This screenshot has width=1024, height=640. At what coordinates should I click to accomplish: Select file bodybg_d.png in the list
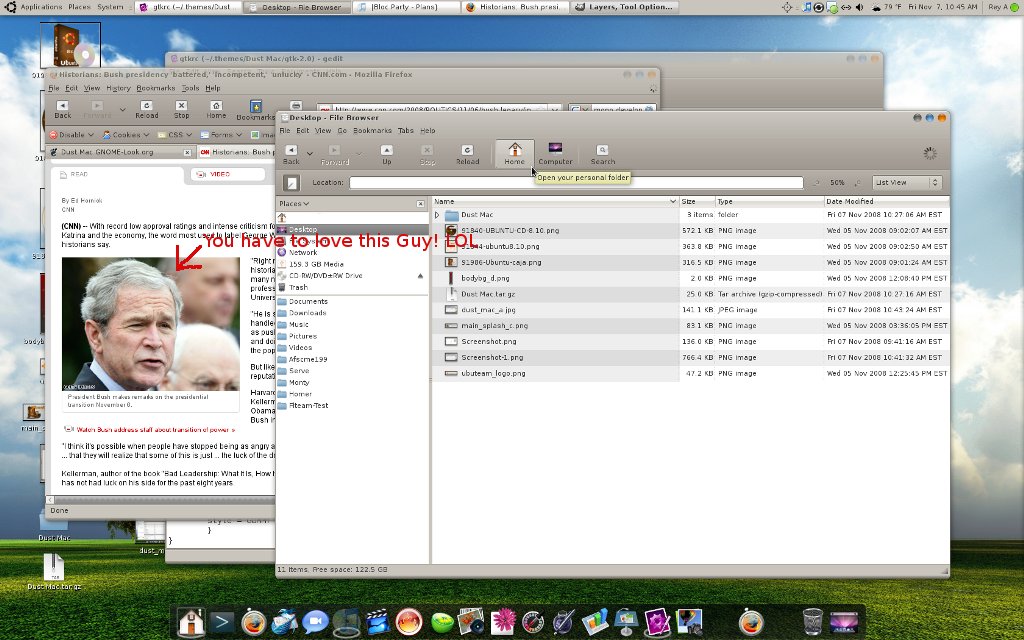(485, 278)
